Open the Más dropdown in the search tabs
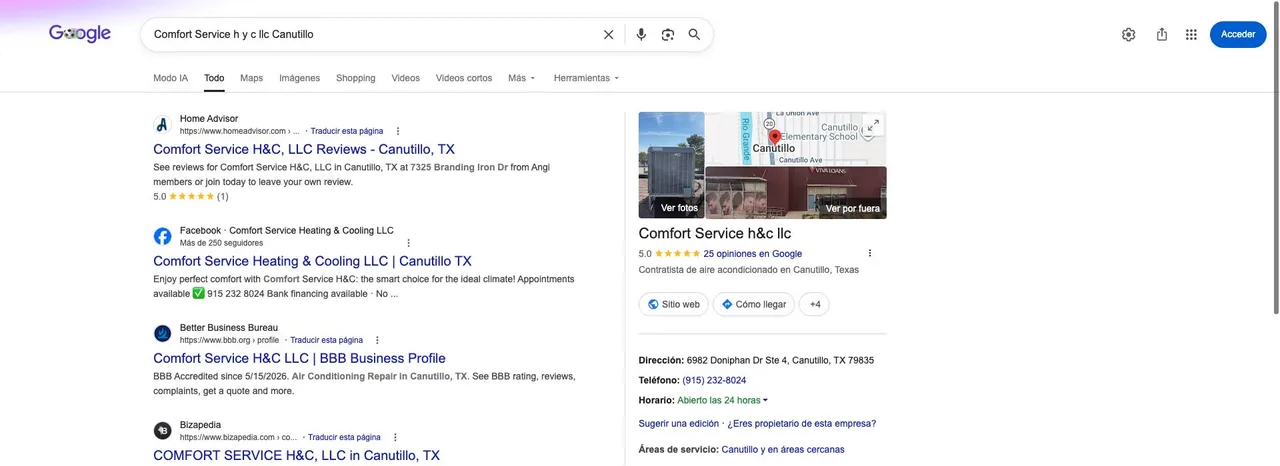 click(522, 78)
